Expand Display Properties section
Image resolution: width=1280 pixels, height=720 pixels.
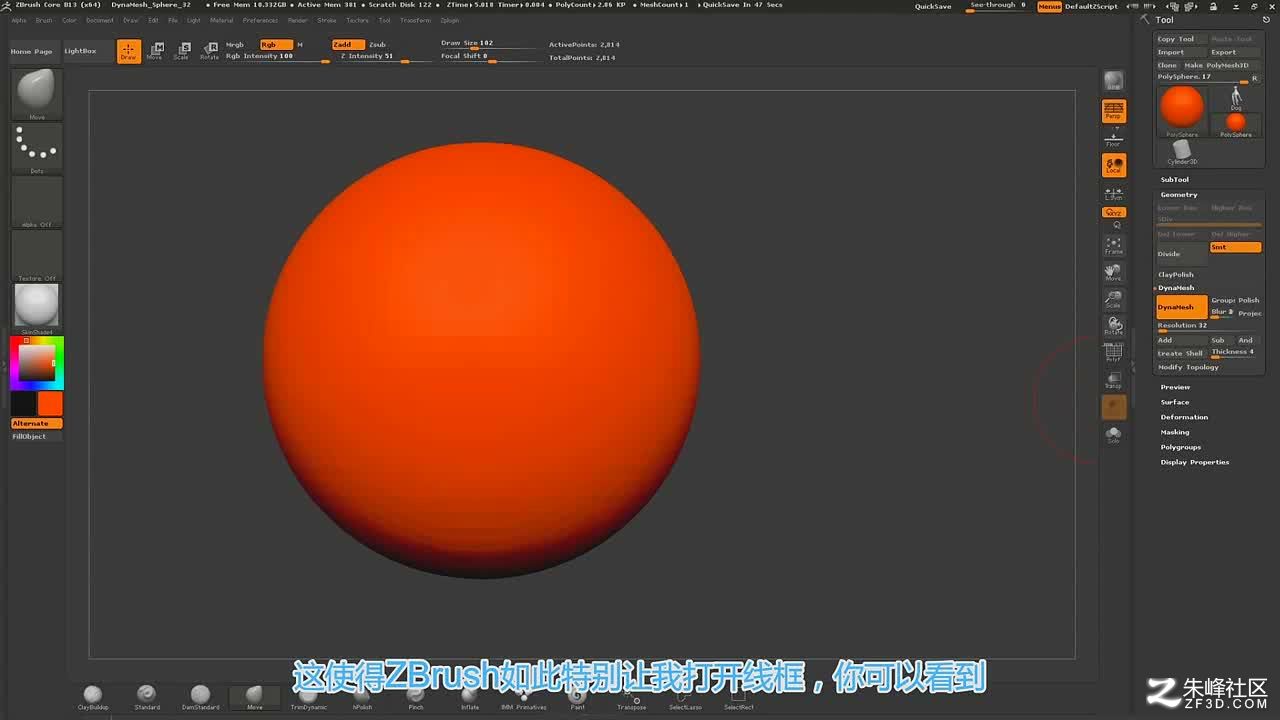tap(1195, 462)
